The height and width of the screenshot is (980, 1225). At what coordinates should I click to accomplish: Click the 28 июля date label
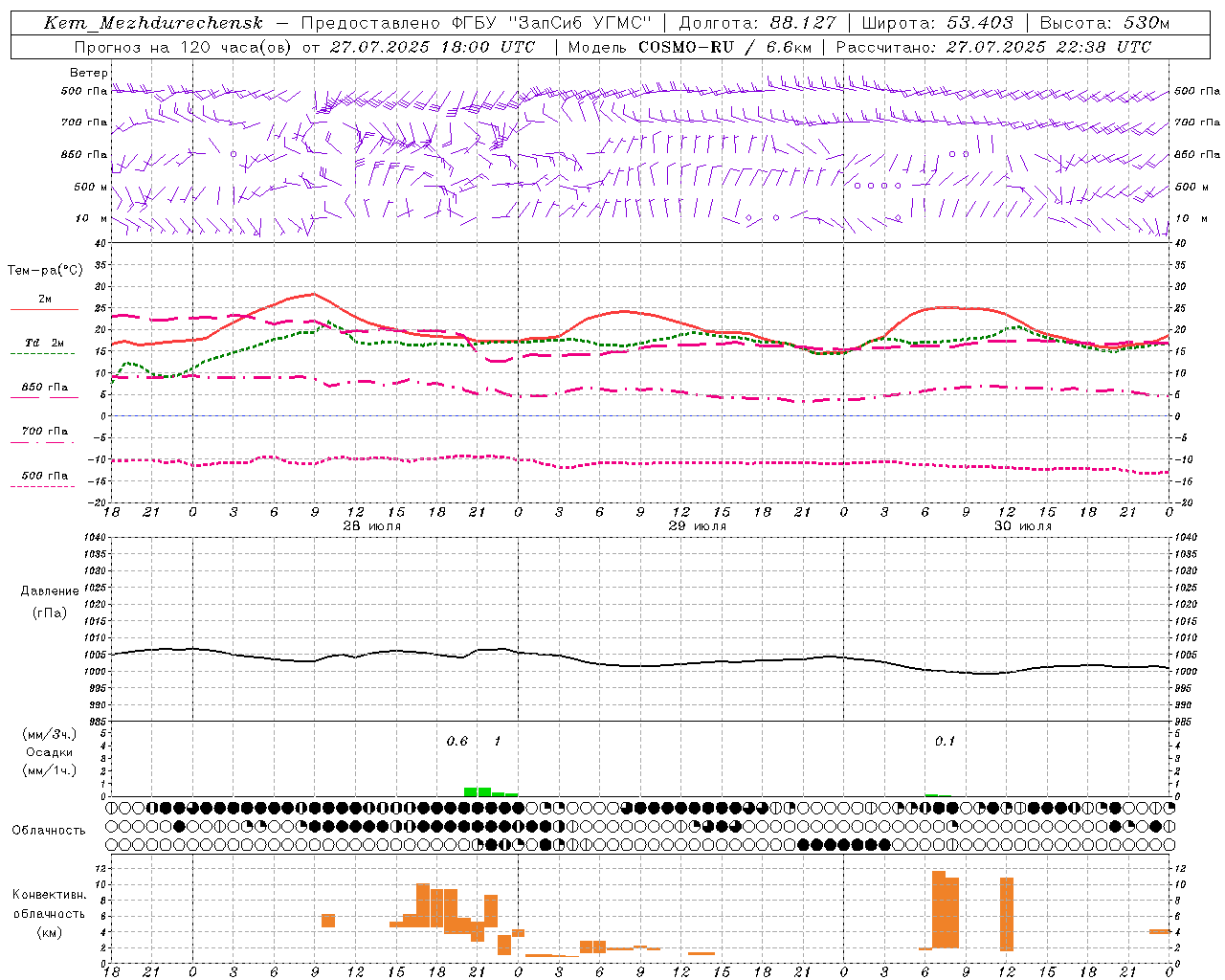[x=371, y=526]
